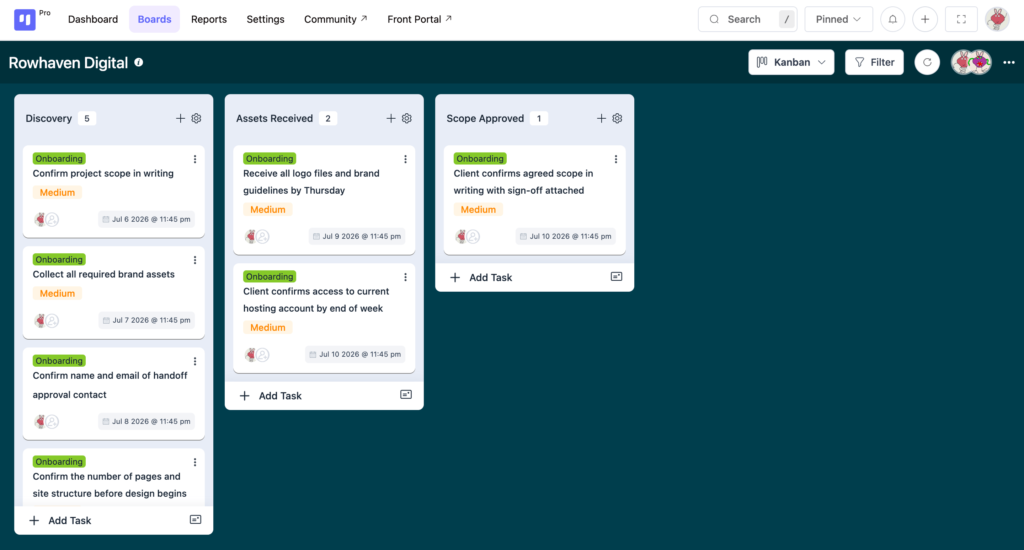
Task: Open Scope Approved column settings gear
Action: [617, 118]
